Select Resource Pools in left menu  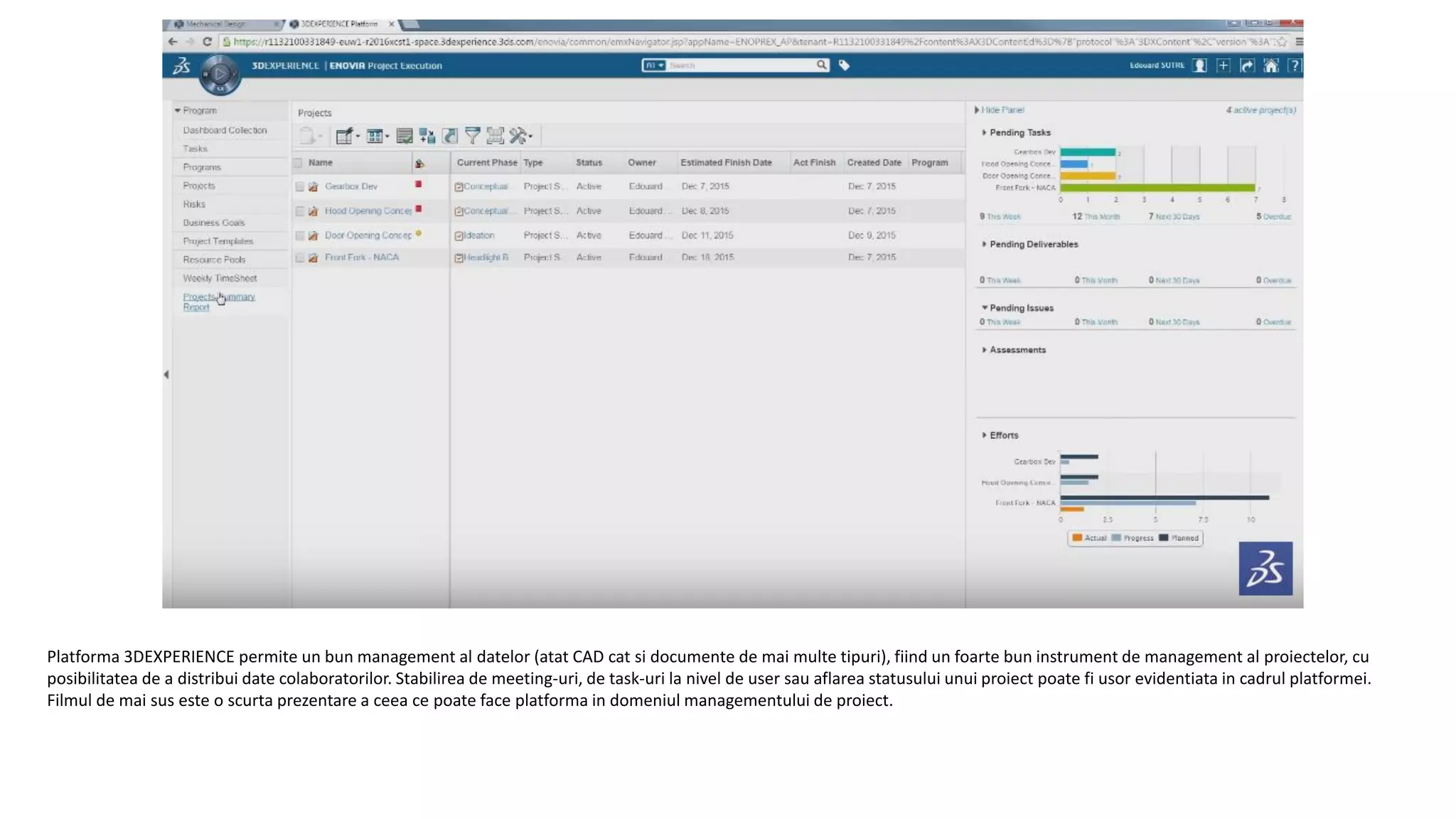[214, 259]
